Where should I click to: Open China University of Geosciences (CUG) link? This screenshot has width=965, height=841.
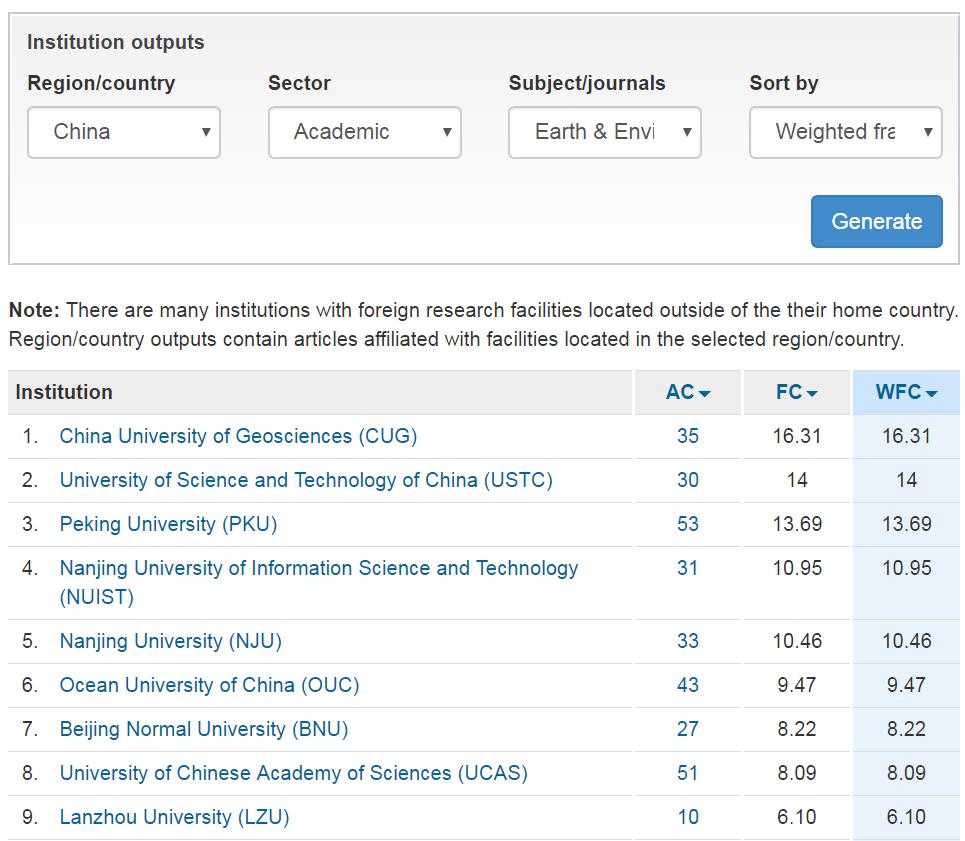pos(238,436)
